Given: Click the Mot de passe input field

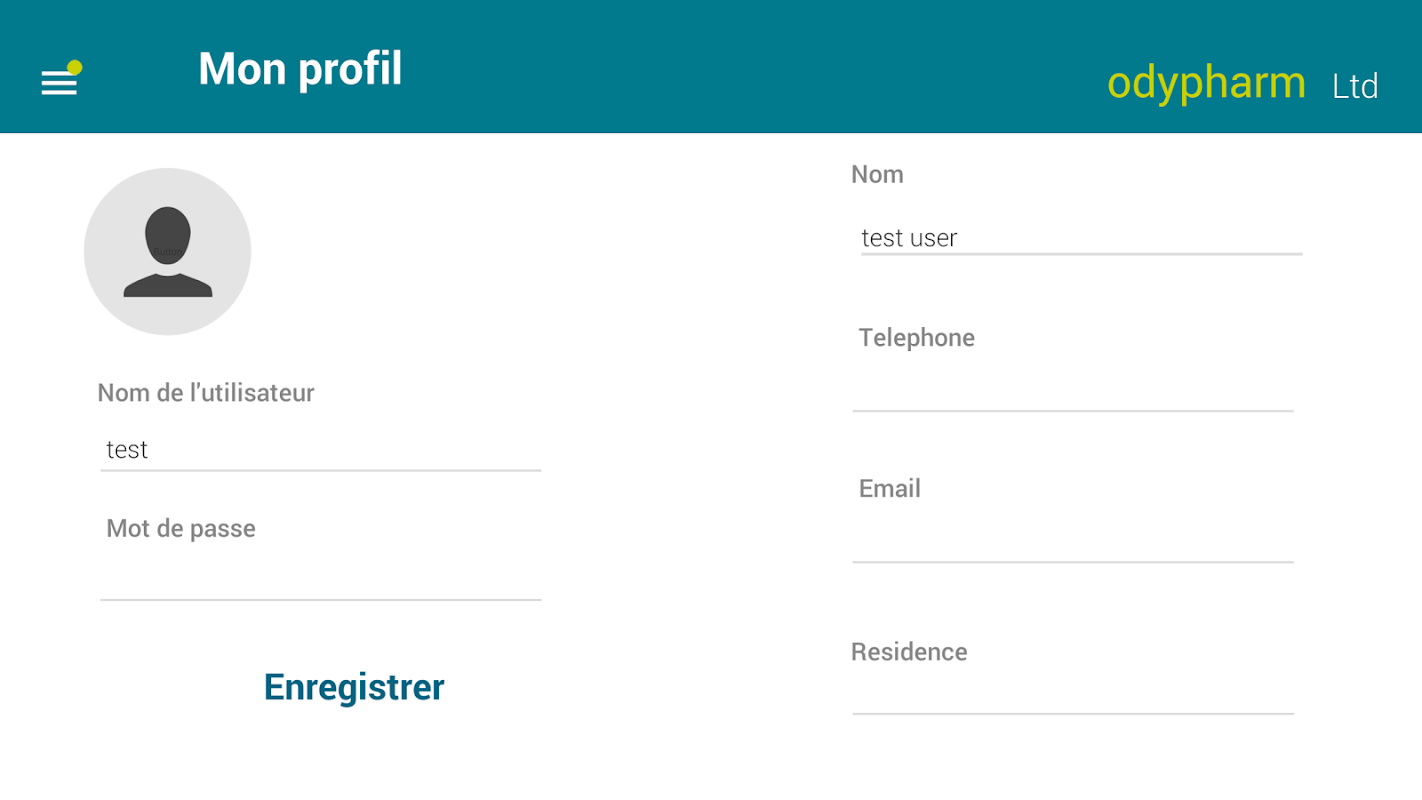Looking at the screenshot, I should (x=320, y=580).
